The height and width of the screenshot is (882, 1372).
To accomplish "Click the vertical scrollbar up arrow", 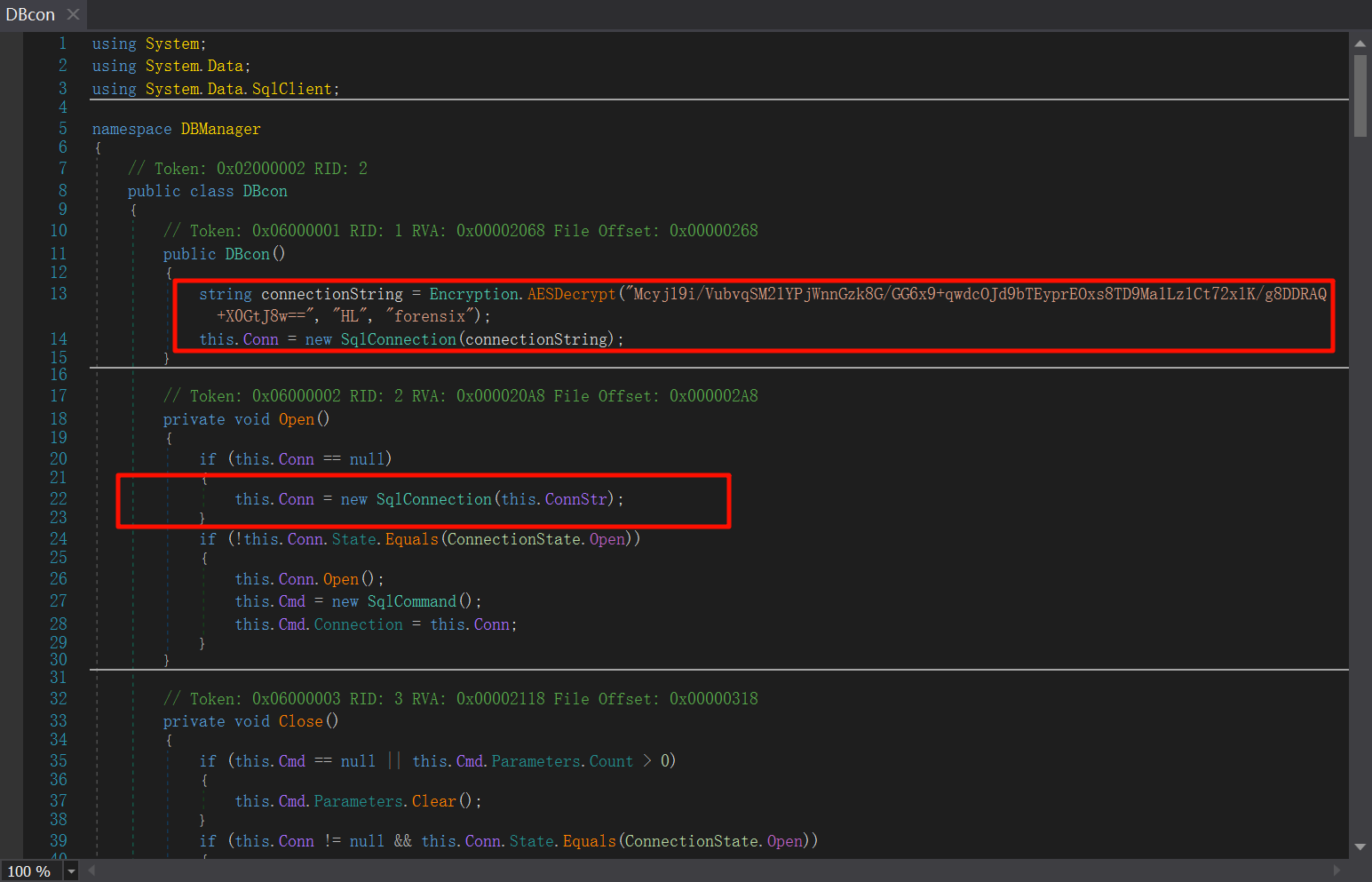I will tap(1360, 43).
